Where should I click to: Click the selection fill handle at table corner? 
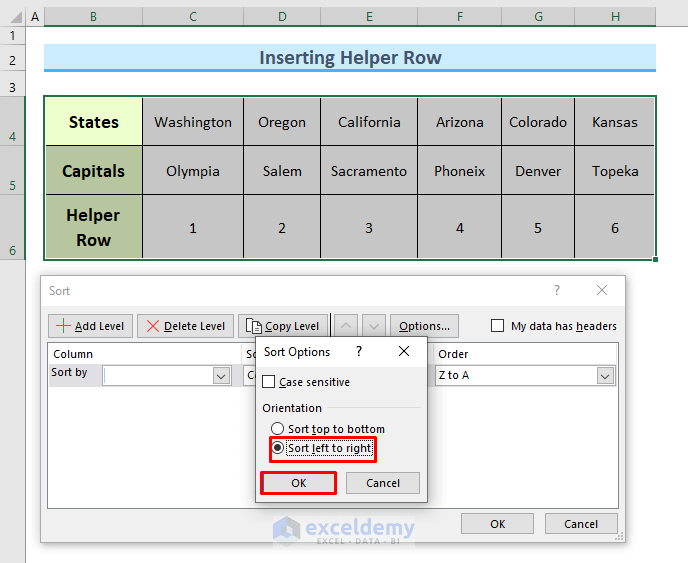tap(656, 259)
